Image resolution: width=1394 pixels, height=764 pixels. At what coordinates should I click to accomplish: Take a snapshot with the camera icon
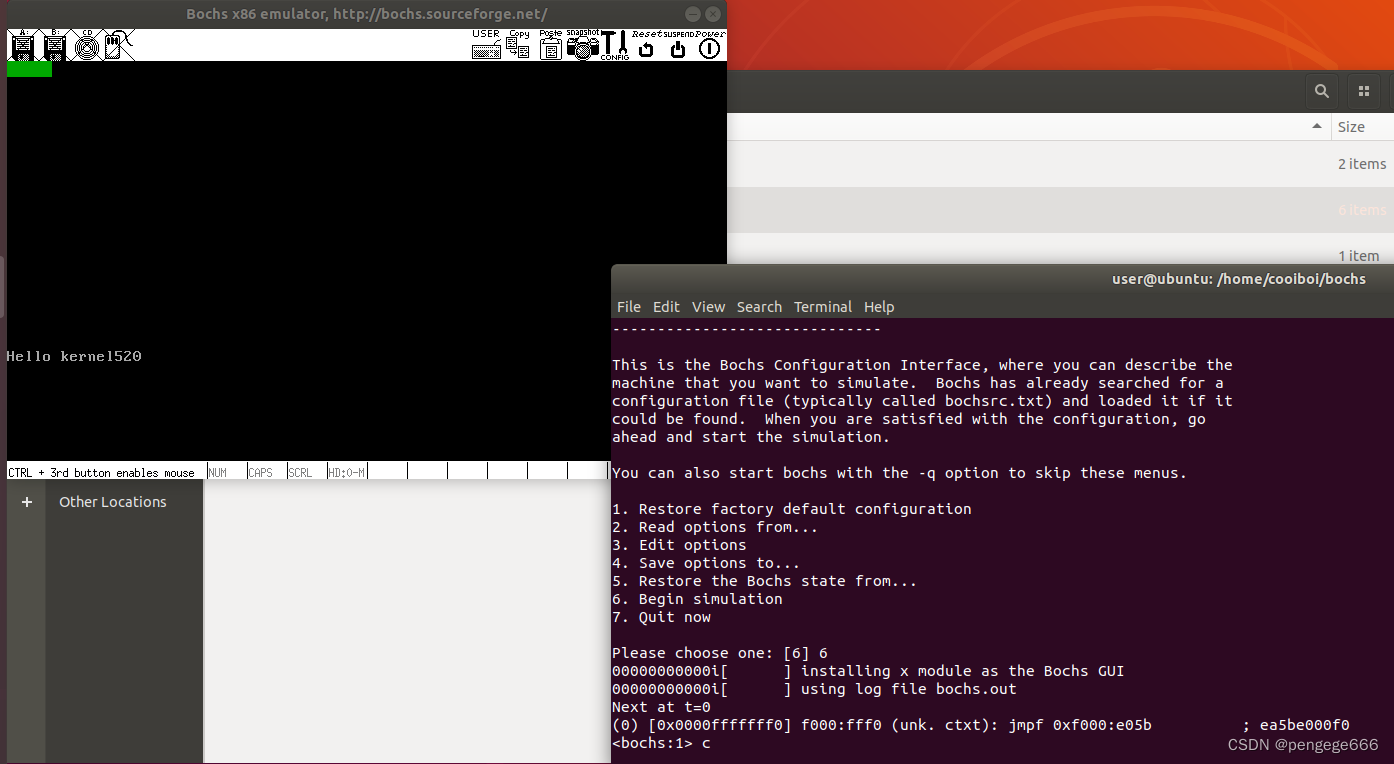coord(582,45)
